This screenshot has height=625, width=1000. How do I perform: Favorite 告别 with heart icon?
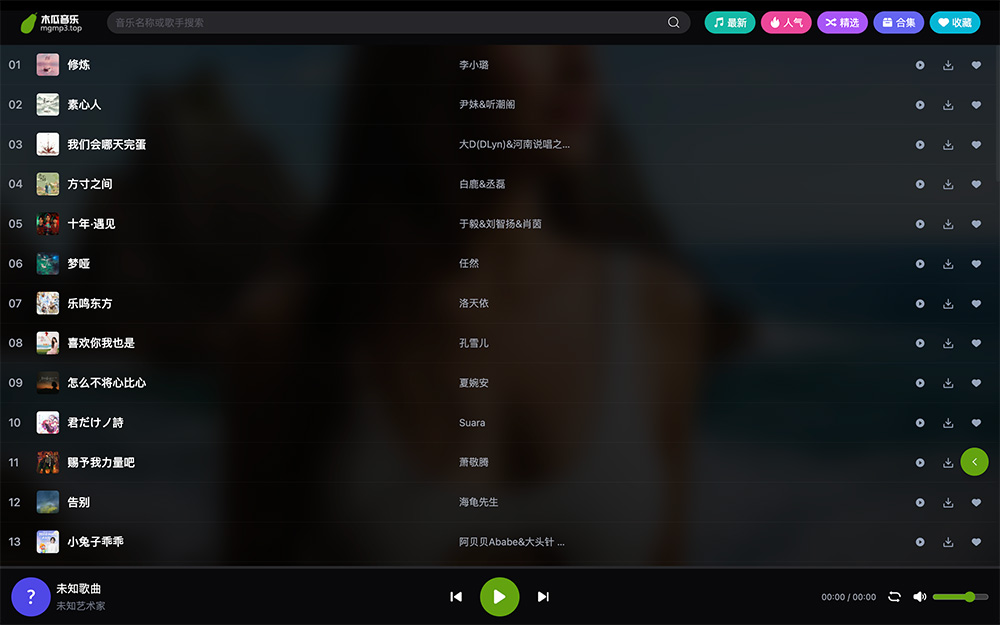pos(976,503)
